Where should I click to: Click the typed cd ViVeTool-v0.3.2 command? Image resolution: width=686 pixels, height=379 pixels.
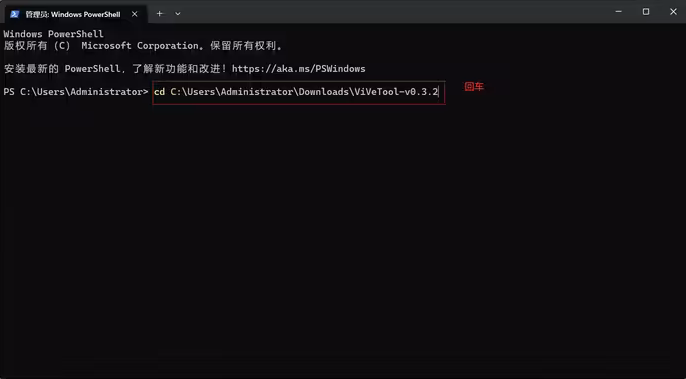[x=296, y=92]
